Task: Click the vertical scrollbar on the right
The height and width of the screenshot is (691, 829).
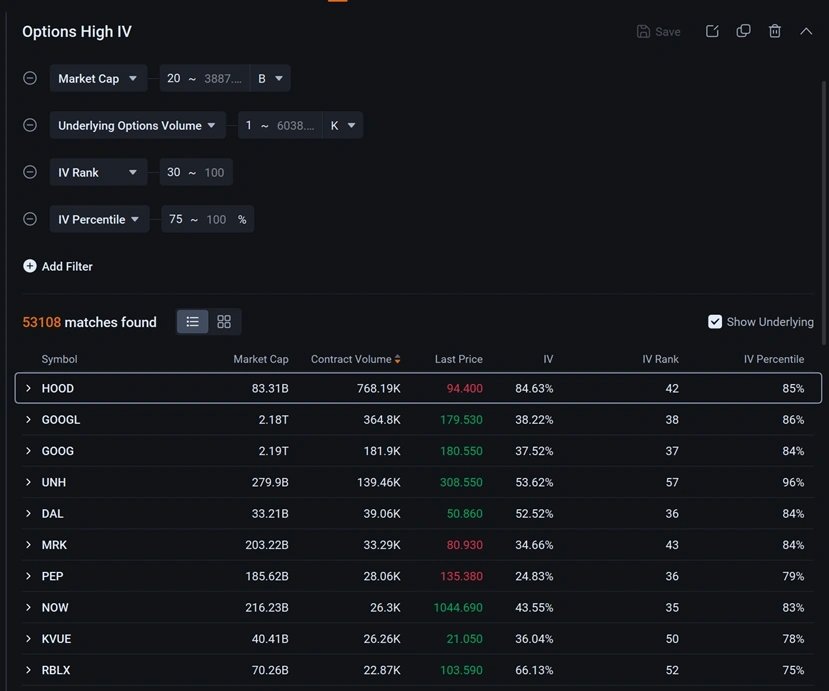Action: tap(823, 213)
